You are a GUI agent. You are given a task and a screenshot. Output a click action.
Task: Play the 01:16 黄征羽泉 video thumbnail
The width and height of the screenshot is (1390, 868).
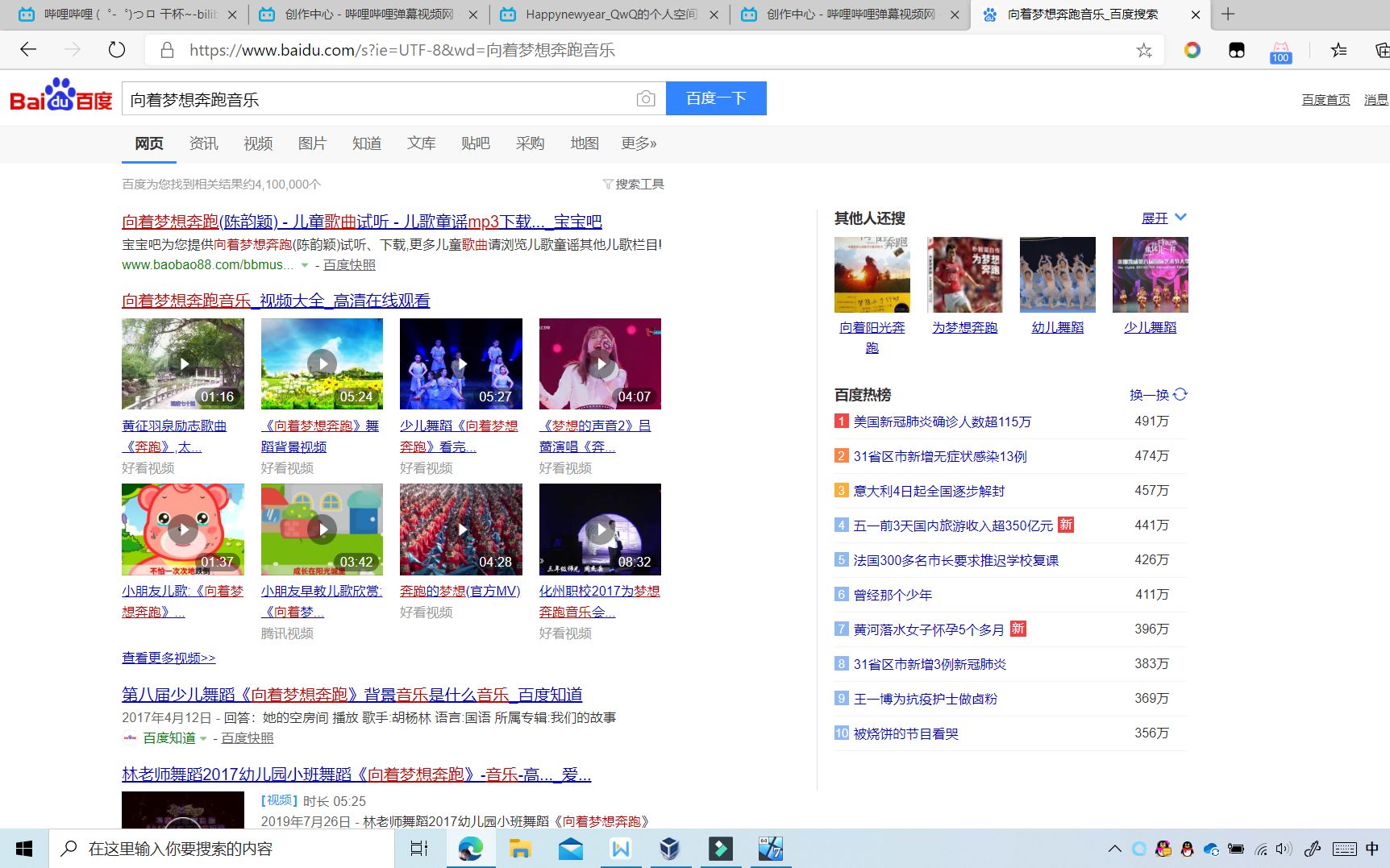[x=183, y=364]
